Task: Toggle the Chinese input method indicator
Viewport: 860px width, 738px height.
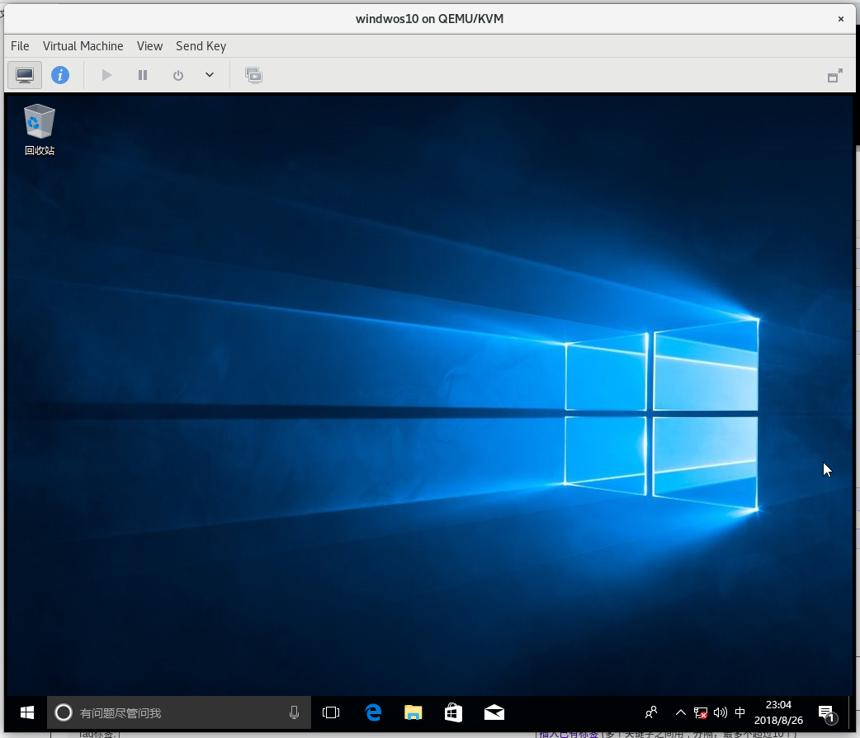Action: tap(739, 712)
